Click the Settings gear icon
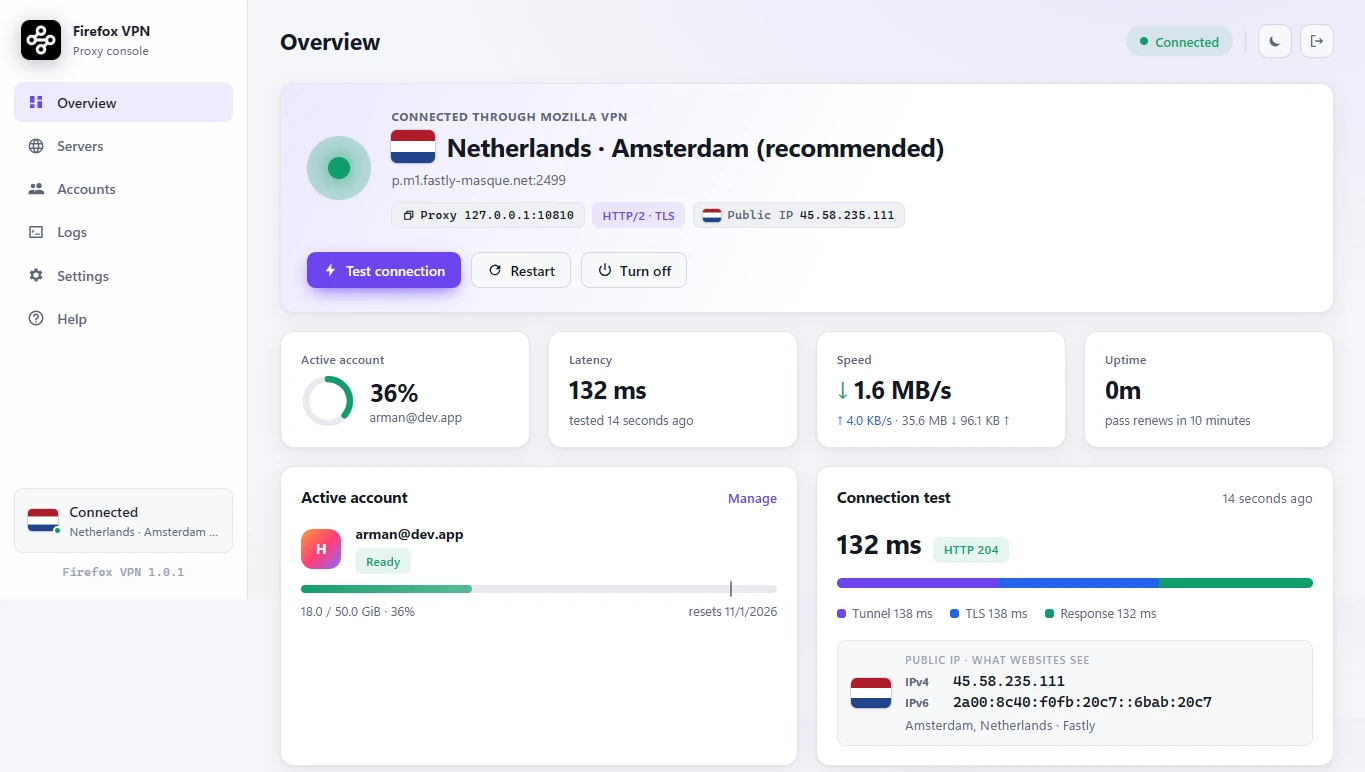Viewport: 1365px width, 772px height. 36,276
